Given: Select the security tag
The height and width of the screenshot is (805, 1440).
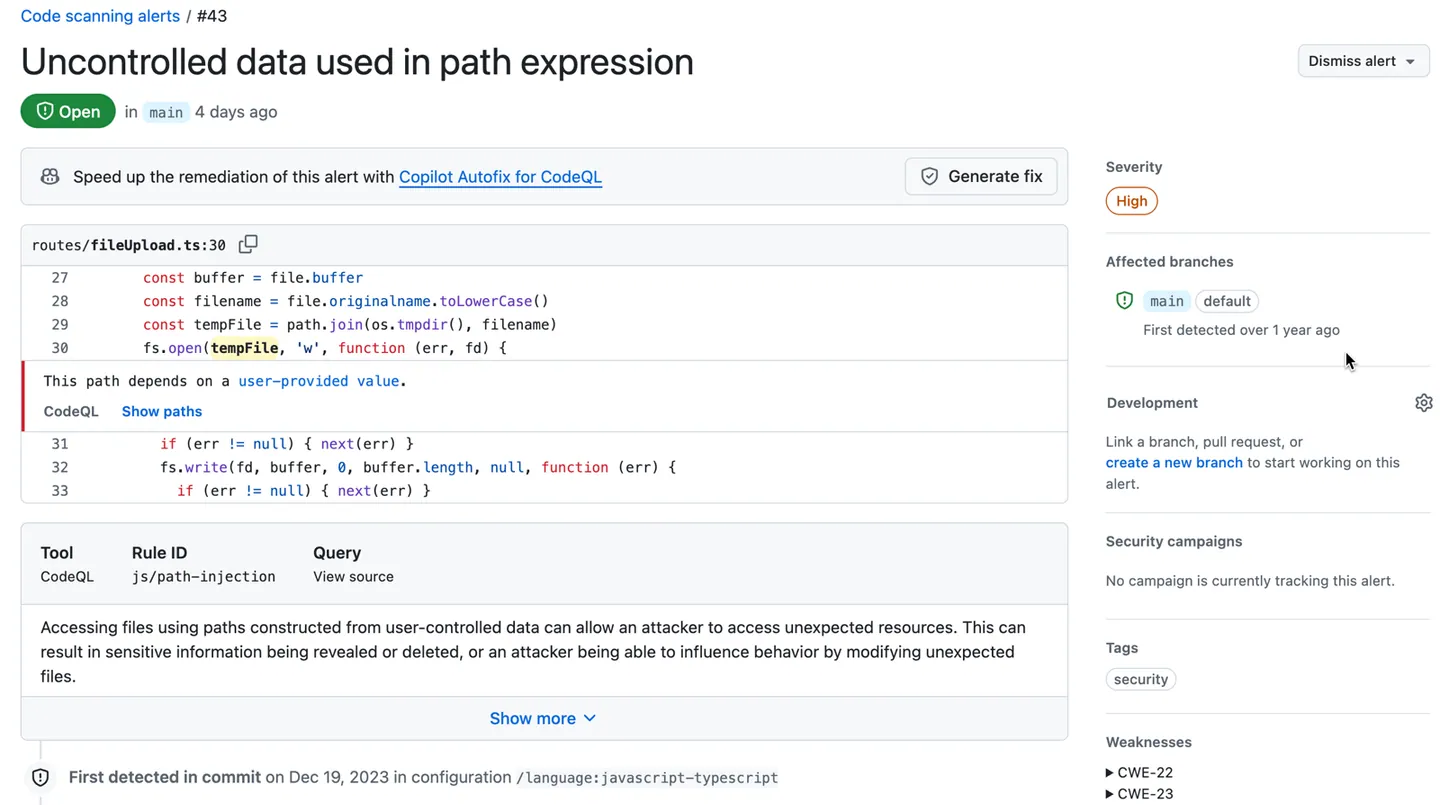Looking at the screenshot, I should (x=1140, y=679).
